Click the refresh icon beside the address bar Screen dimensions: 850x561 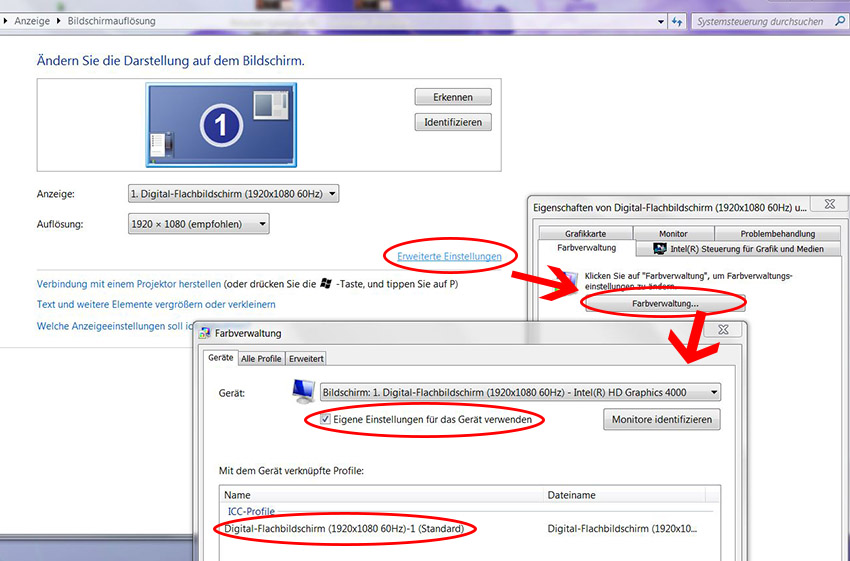pyautogui.click(x=678, y=21)
